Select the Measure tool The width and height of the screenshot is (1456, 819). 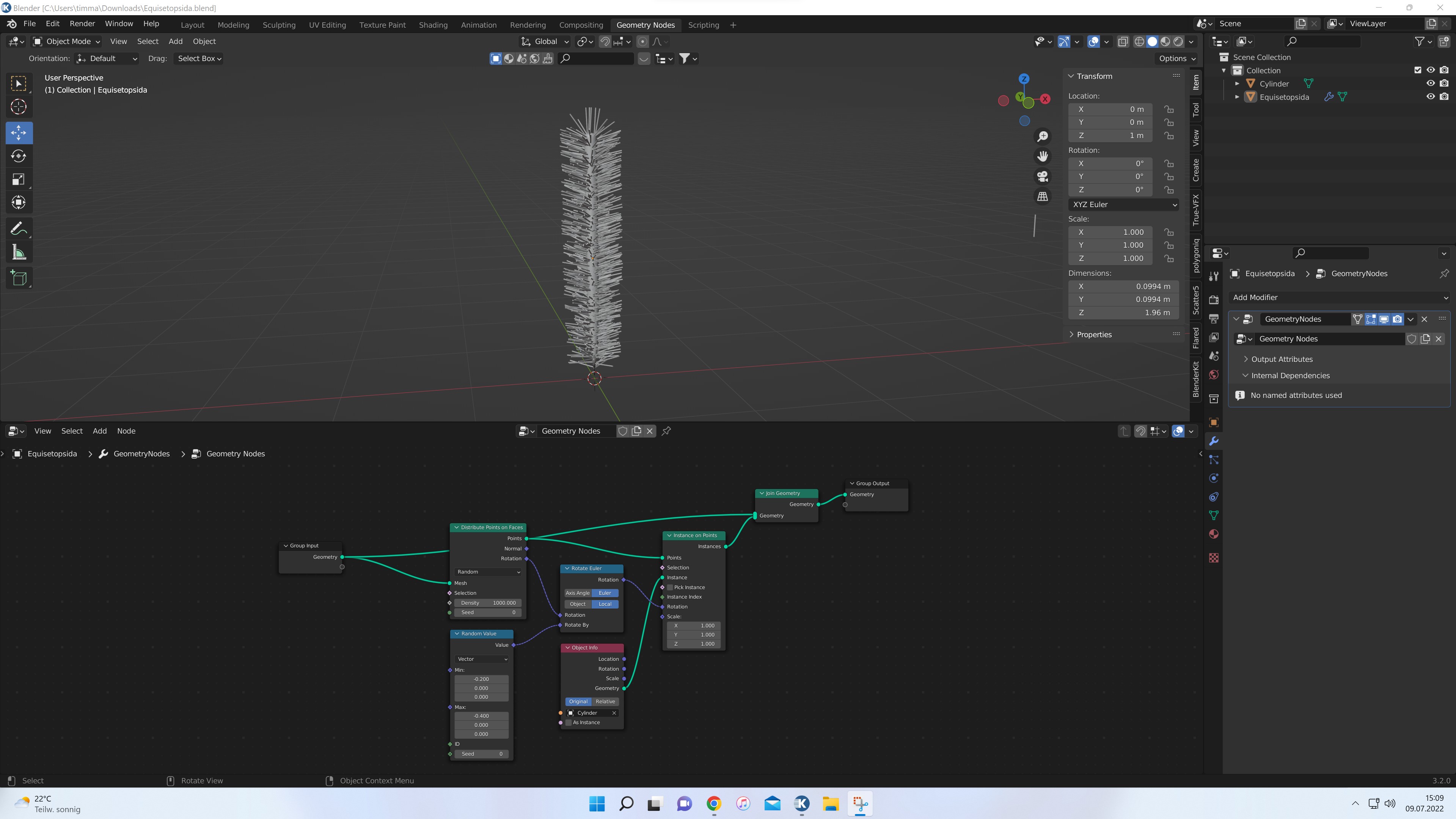[x=19, y=252]
